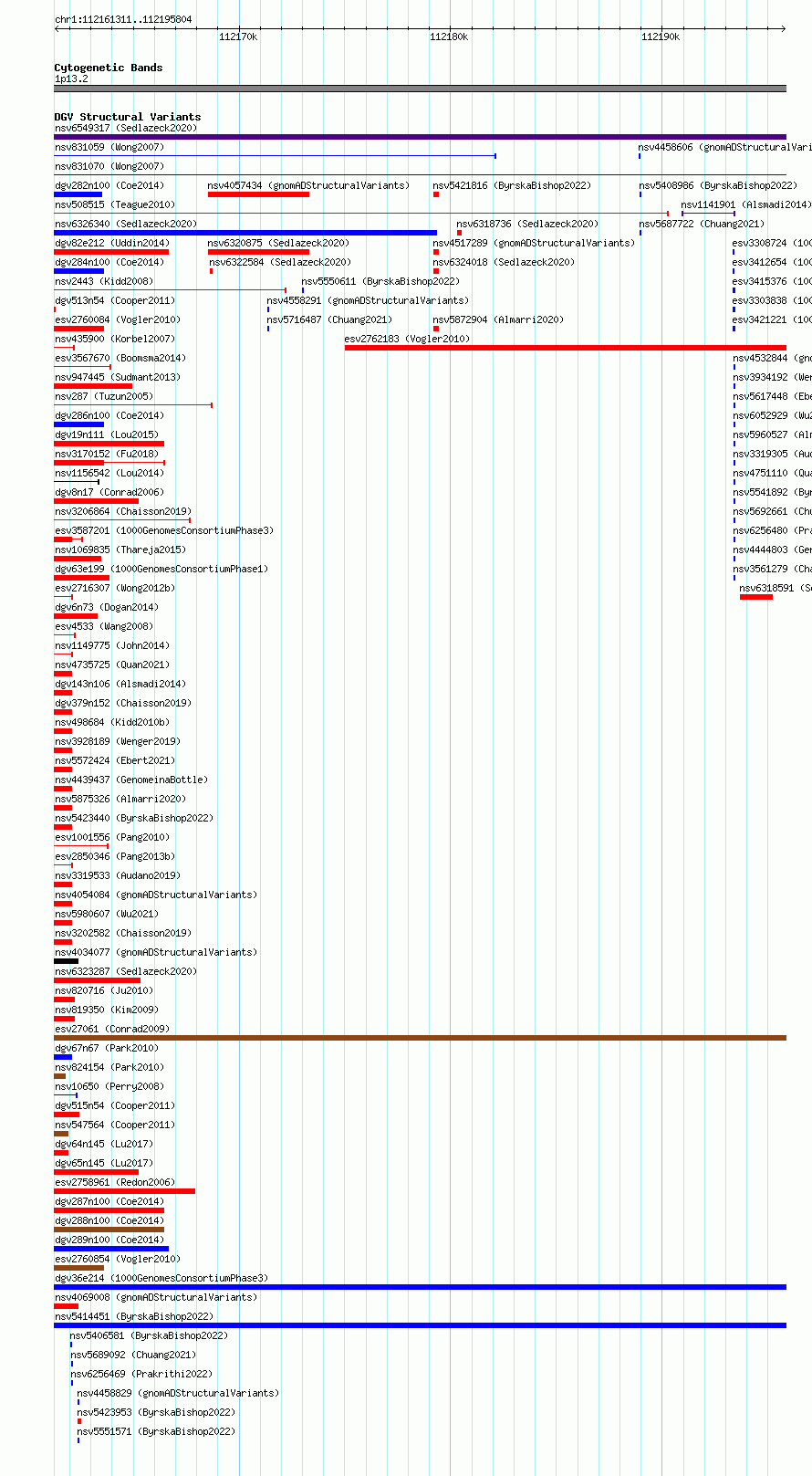Select nsv5414451 (ByrskaBishop2022) label

tap(134, 1316)
